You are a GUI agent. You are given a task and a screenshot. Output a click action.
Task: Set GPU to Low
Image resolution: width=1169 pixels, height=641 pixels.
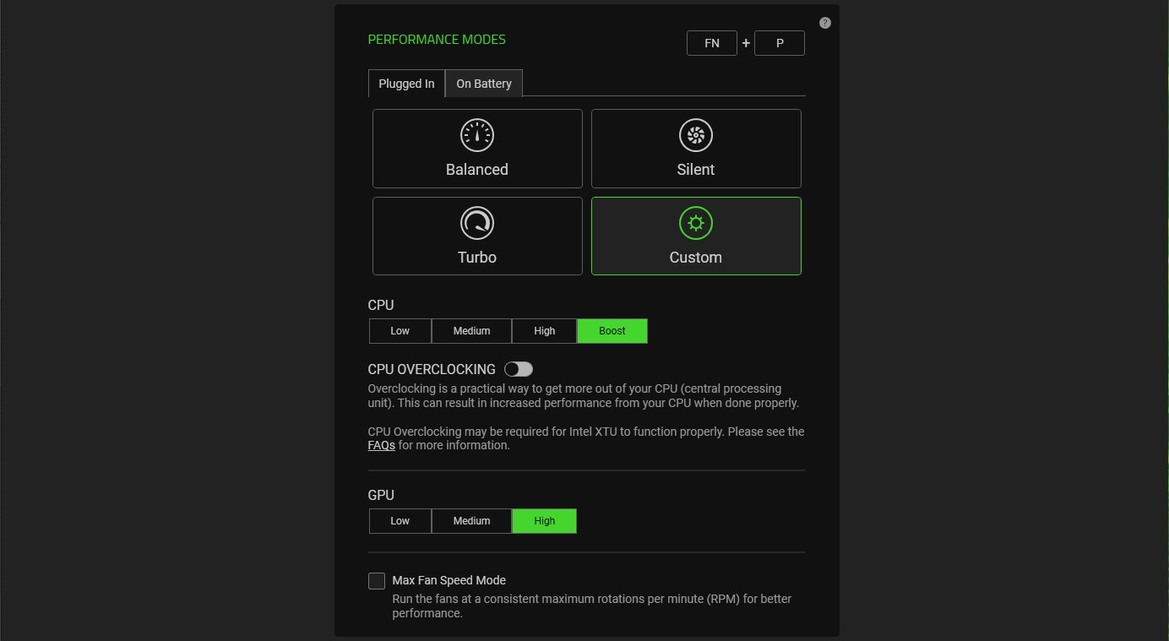click(x=400, y=521)
